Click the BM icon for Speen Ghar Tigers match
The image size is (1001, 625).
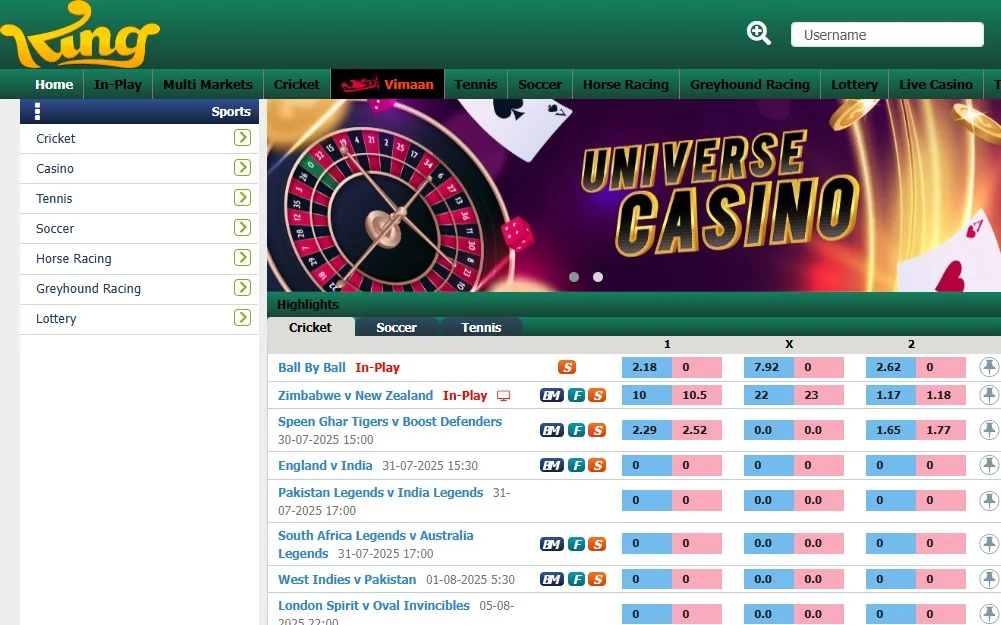click(x=552, y=430)
